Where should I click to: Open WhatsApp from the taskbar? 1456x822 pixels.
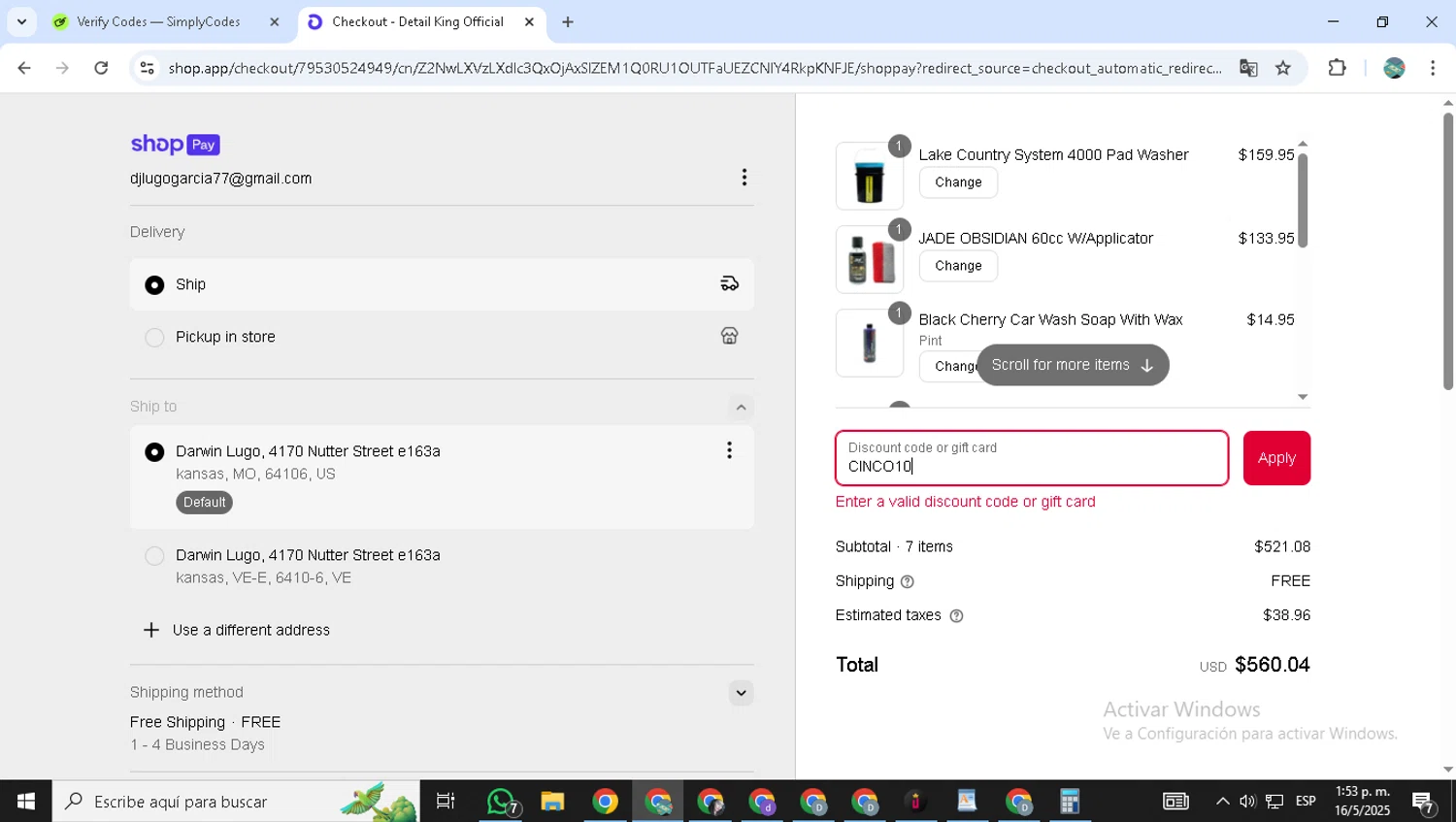(x=501, y=802)
